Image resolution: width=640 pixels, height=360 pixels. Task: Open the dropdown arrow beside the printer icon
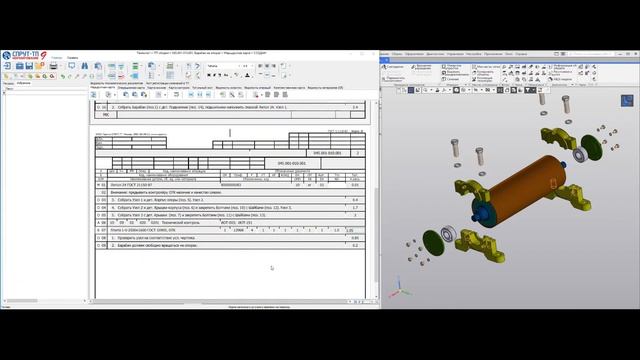[61, 66]
